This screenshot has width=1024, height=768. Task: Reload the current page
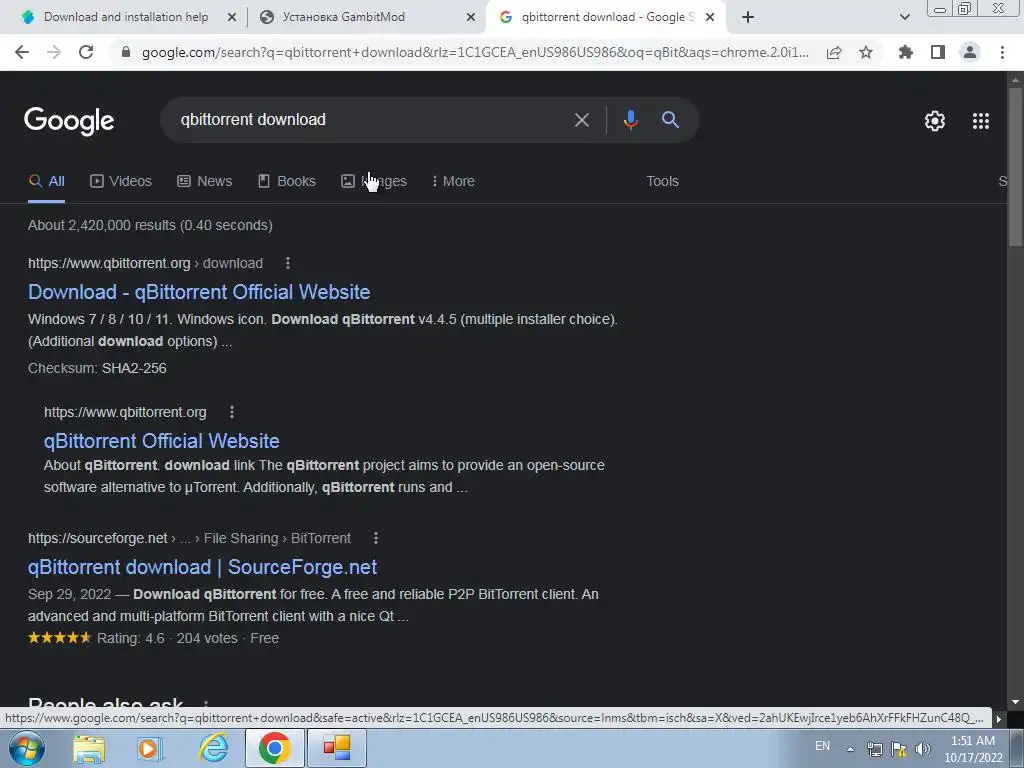86,52
